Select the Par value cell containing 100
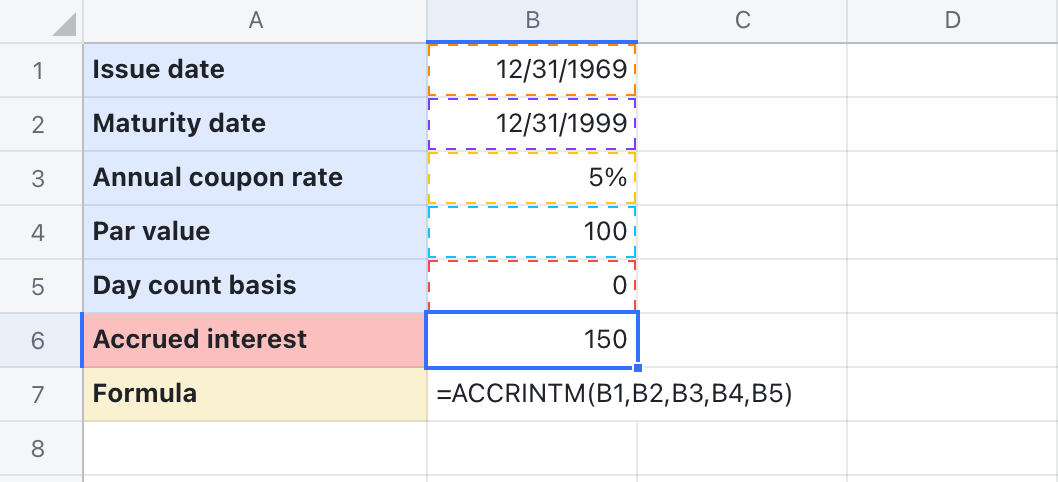This screenshot has height=482, width=1058. pos(532,232)
